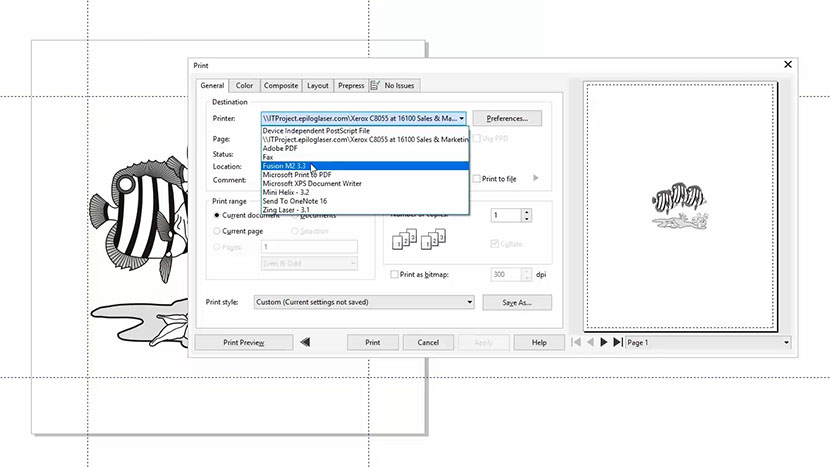The width and height of the screenshot is (830, 467).
Task: Click the Print to file arrow icon
Action: click(536, 179)
